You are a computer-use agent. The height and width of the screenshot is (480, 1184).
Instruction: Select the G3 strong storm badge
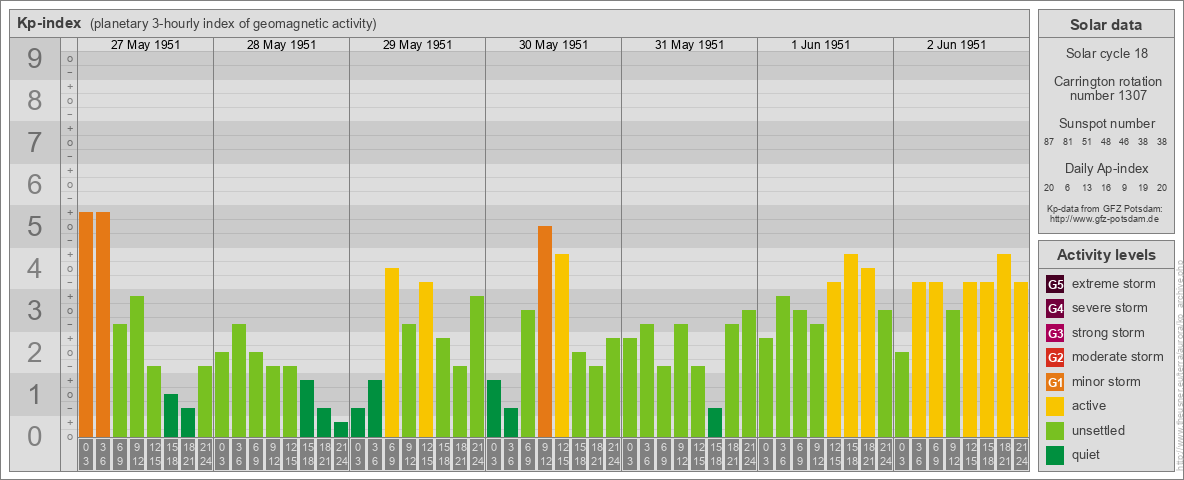pos(1055,333)
